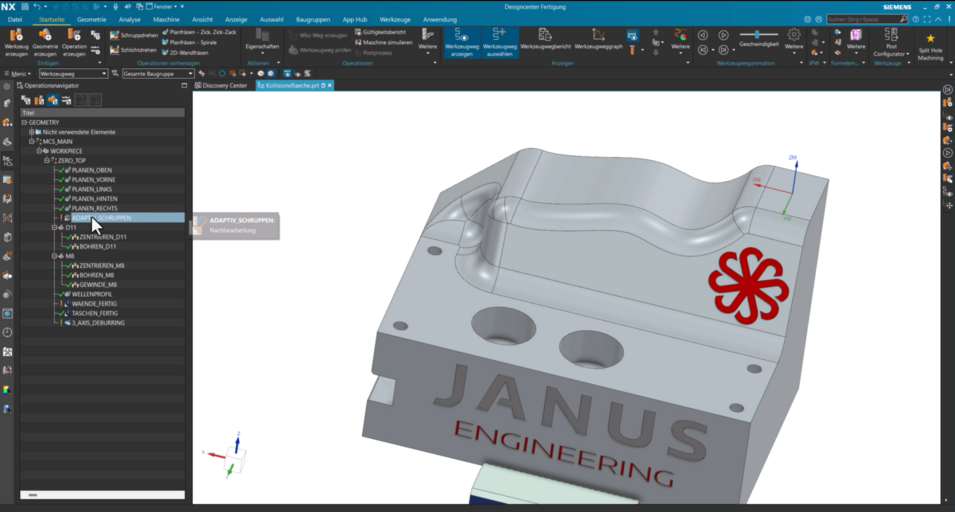The image size is (955, 512).
Task: Switch to Discovery Center tab
Action: pos(220,86)
